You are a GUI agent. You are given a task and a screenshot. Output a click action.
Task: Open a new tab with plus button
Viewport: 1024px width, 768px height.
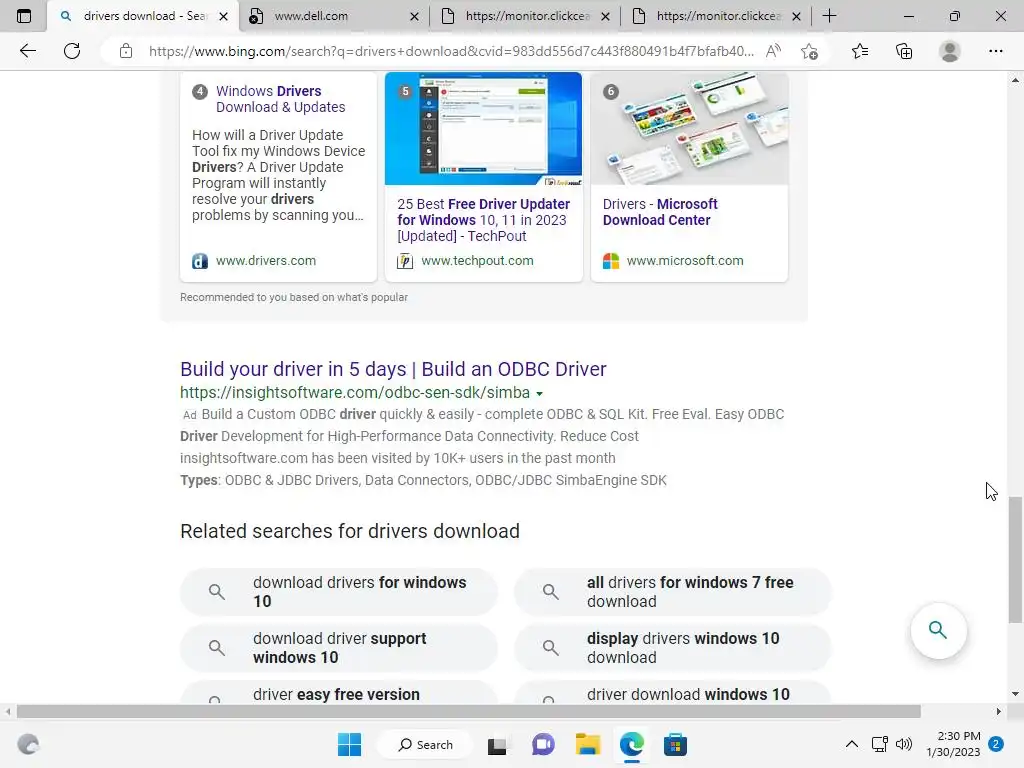829,16
